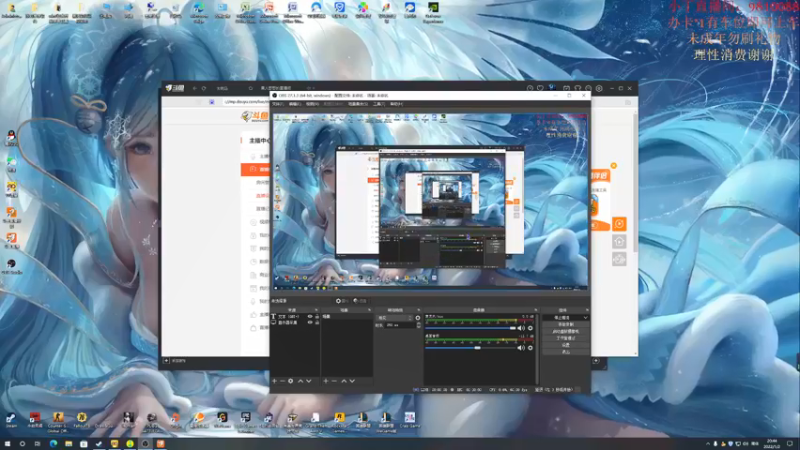The height and width of the screenshot is (450, 800).
Task: Click the orange play icon on Douyu's right edge
Action: 619,224
